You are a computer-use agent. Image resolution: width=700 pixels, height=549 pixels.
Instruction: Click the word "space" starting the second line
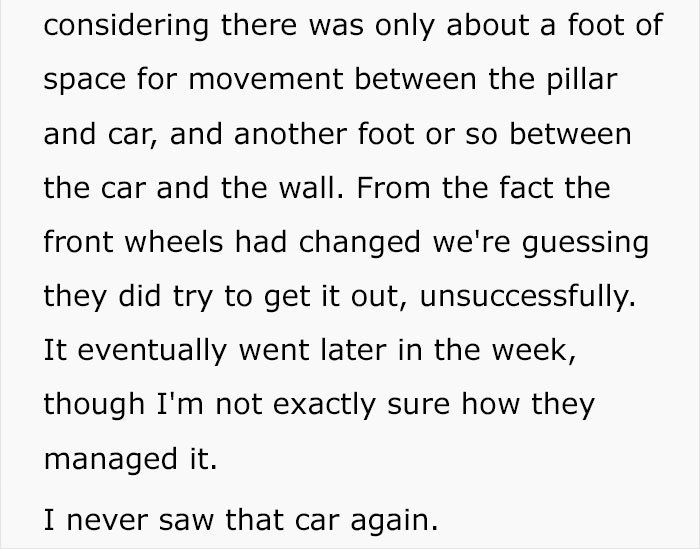coord(85,81)
